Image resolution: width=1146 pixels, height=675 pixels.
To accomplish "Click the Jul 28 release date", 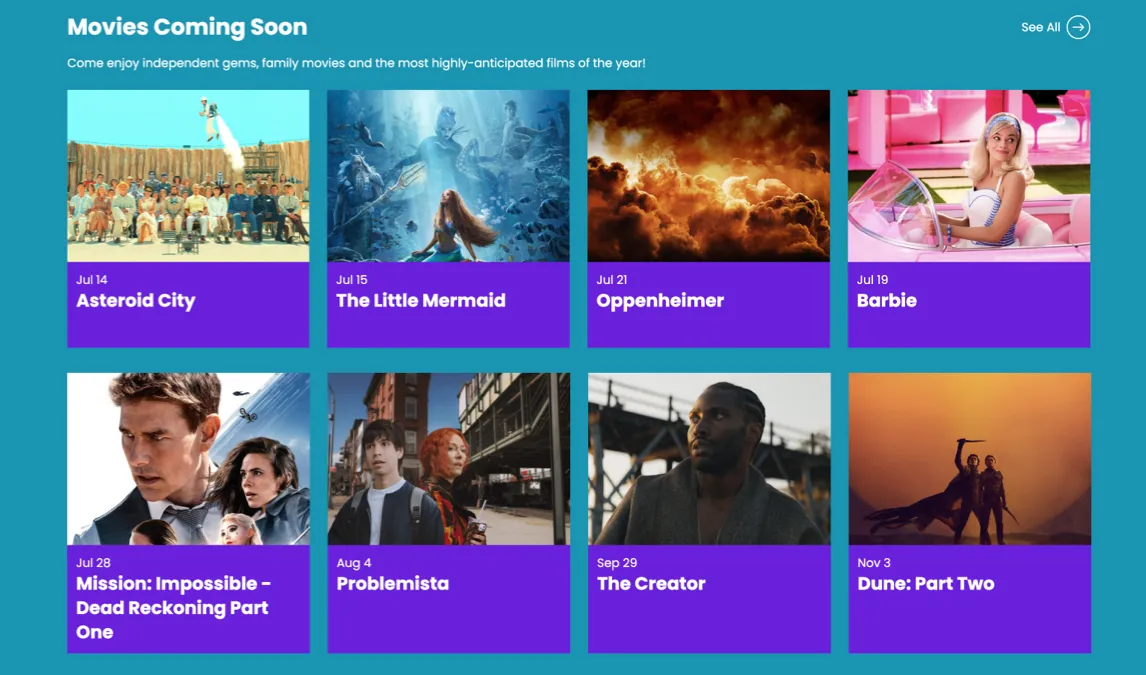I will point(93,563).
